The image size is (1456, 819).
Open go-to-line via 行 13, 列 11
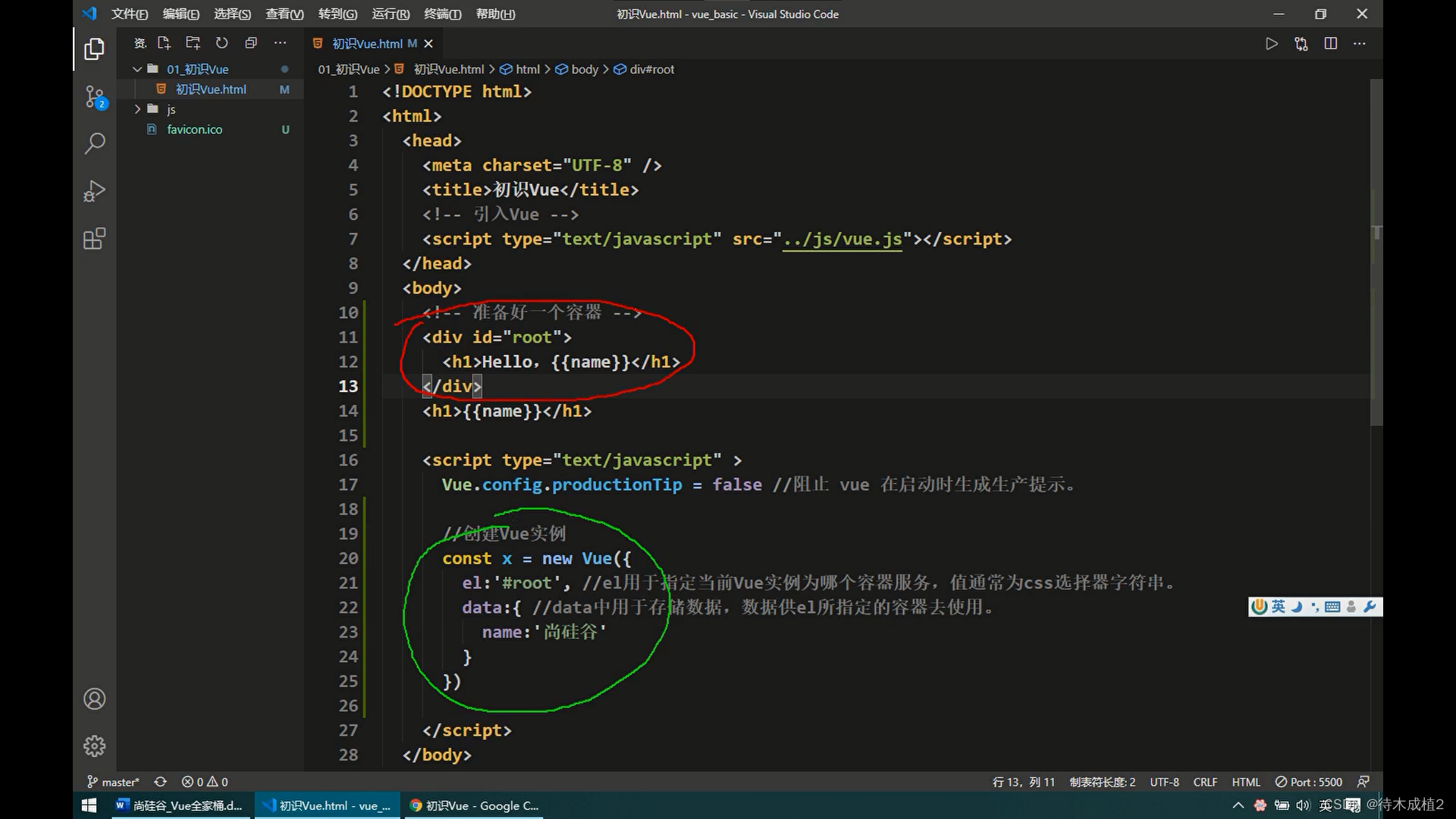pos(1023,782)
